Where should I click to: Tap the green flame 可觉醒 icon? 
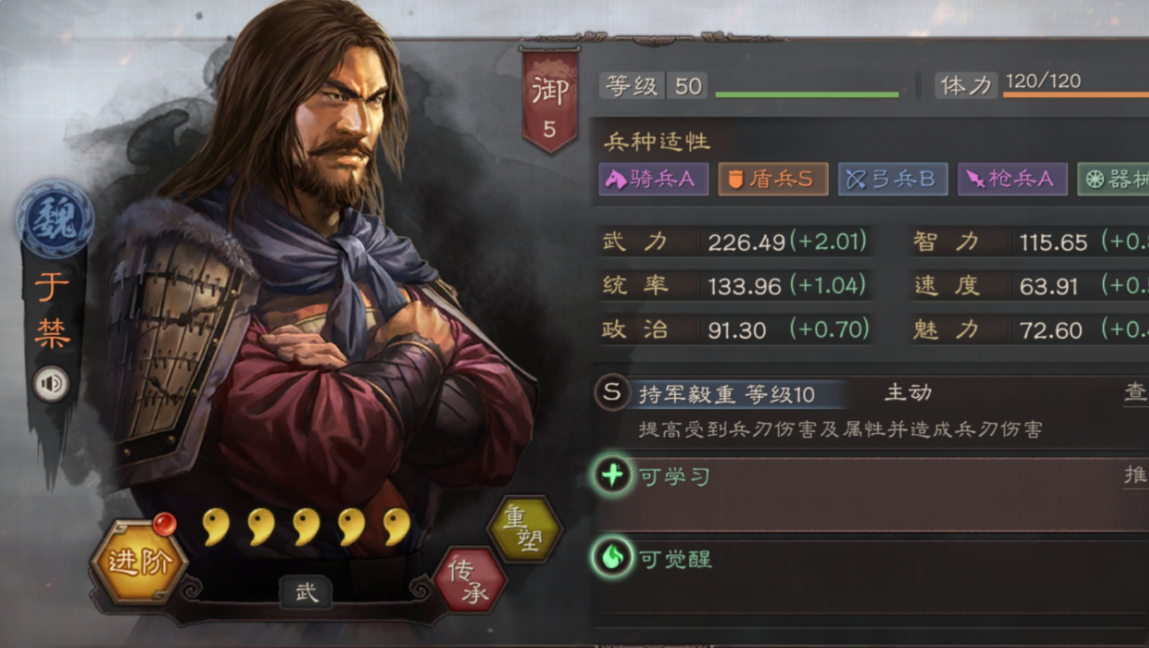point(613,557)
